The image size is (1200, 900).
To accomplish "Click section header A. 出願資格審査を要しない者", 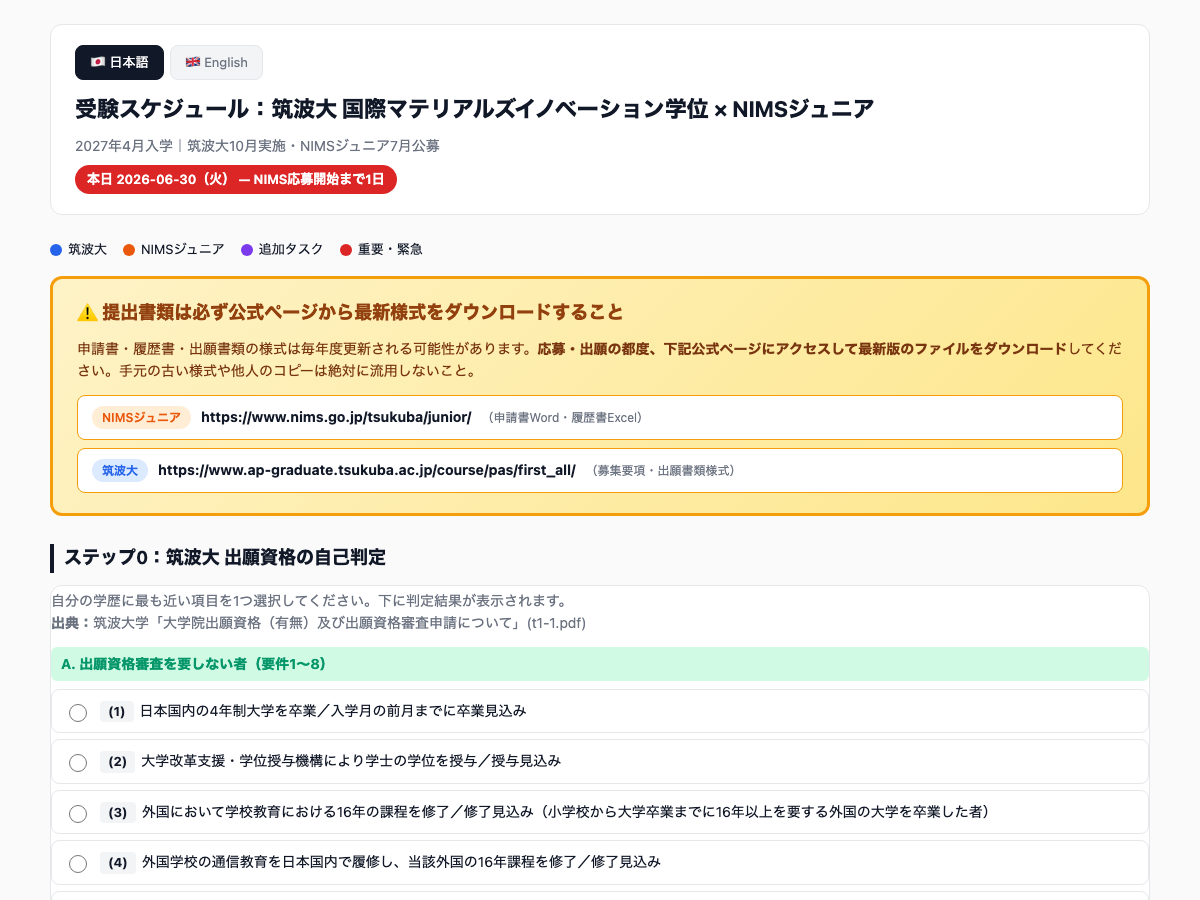I will click(x=600, y=664).
